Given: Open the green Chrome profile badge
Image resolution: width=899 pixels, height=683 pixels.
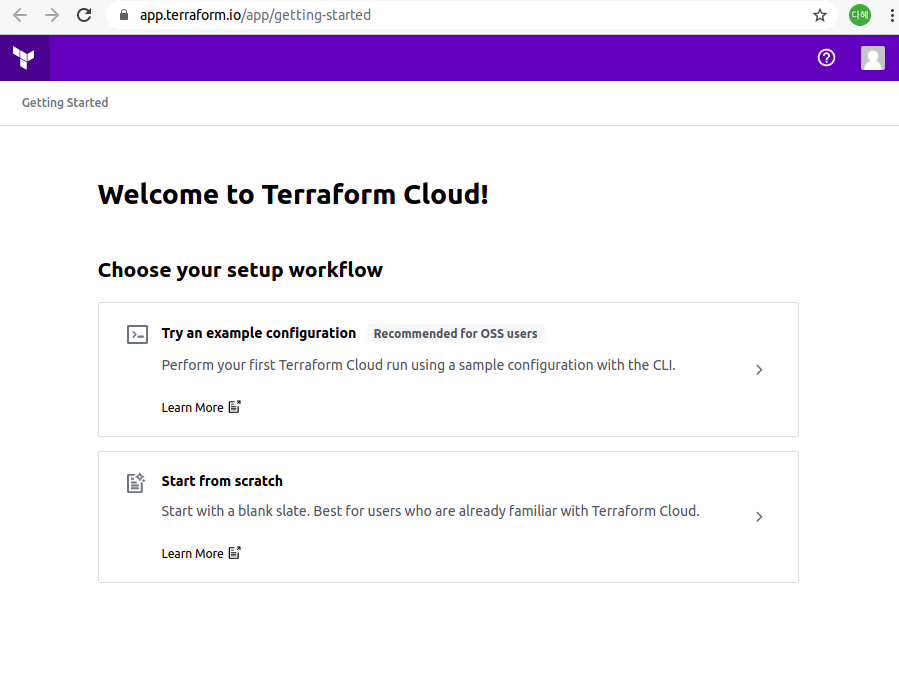Looking at the screenshot, I should 859,15.
